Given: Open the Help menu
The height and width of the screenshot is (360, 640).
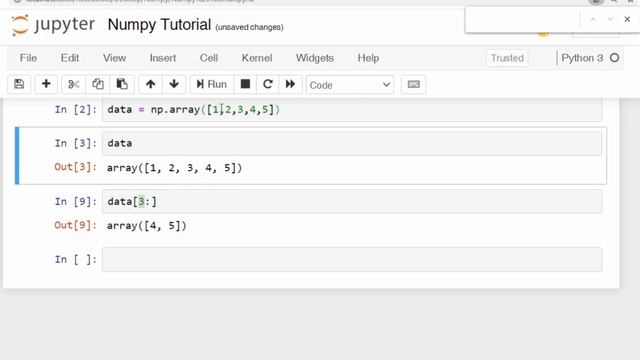Looking at the screenshot, I should pyautogui.click(x=368, y=58).
